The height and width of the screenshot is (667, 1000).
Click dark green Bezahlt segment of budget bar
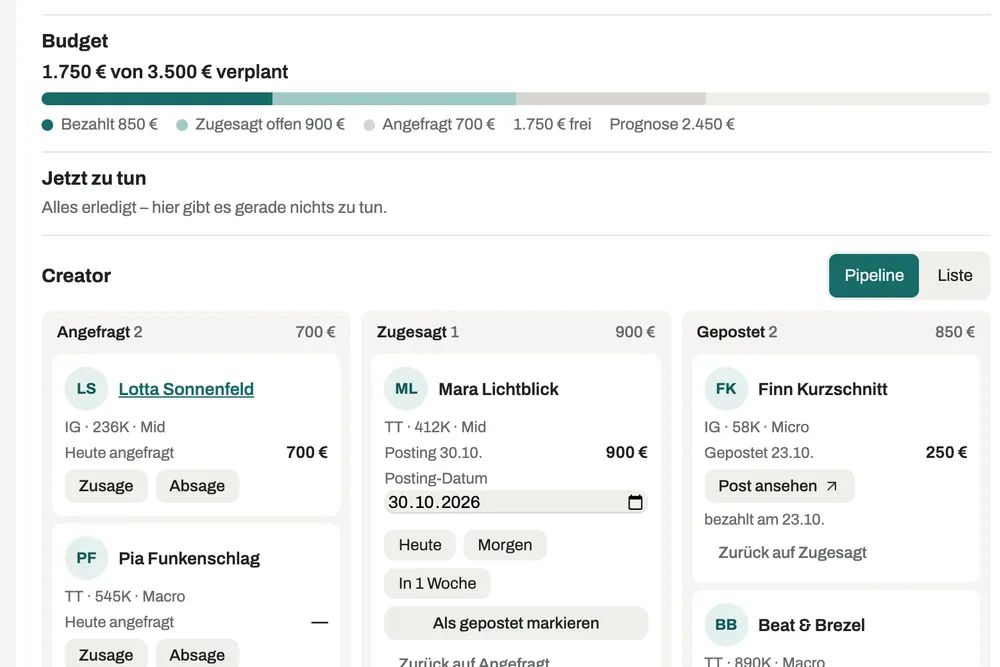(x=157, y=99)
